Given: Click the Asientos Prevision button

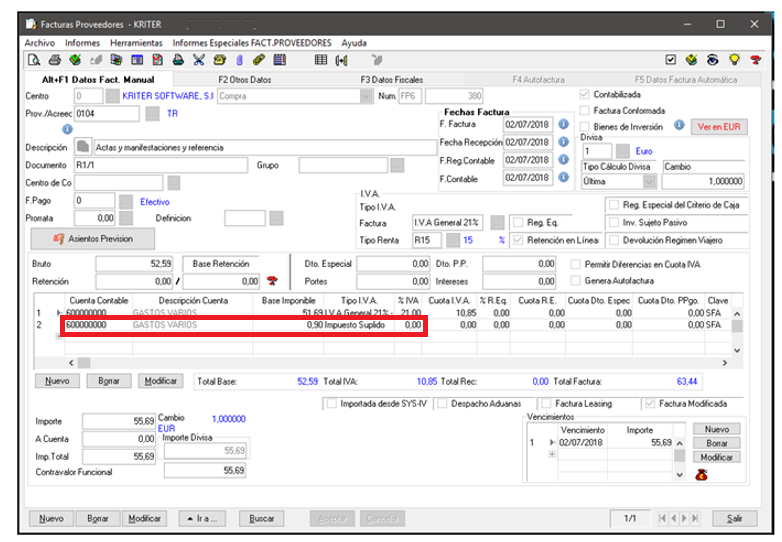Looking at the screenshot, I should tap(95, 239).
